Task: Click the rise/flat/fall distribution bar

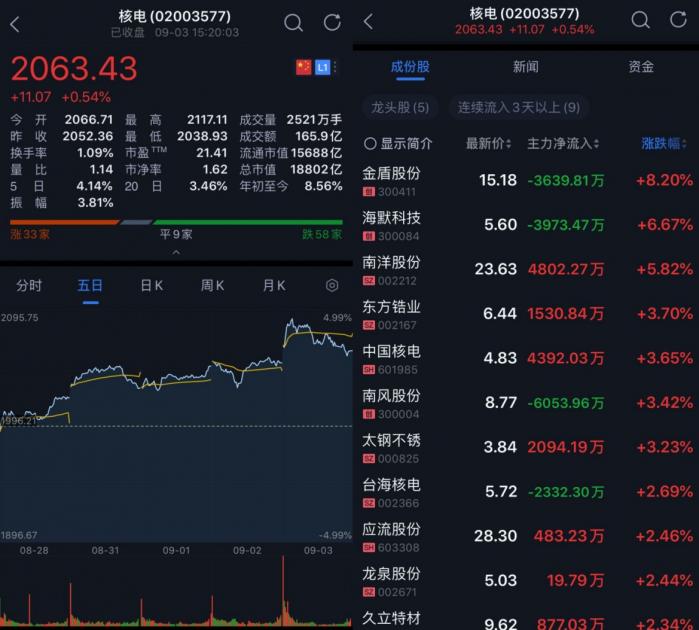Action: click(x=176, y=222)
